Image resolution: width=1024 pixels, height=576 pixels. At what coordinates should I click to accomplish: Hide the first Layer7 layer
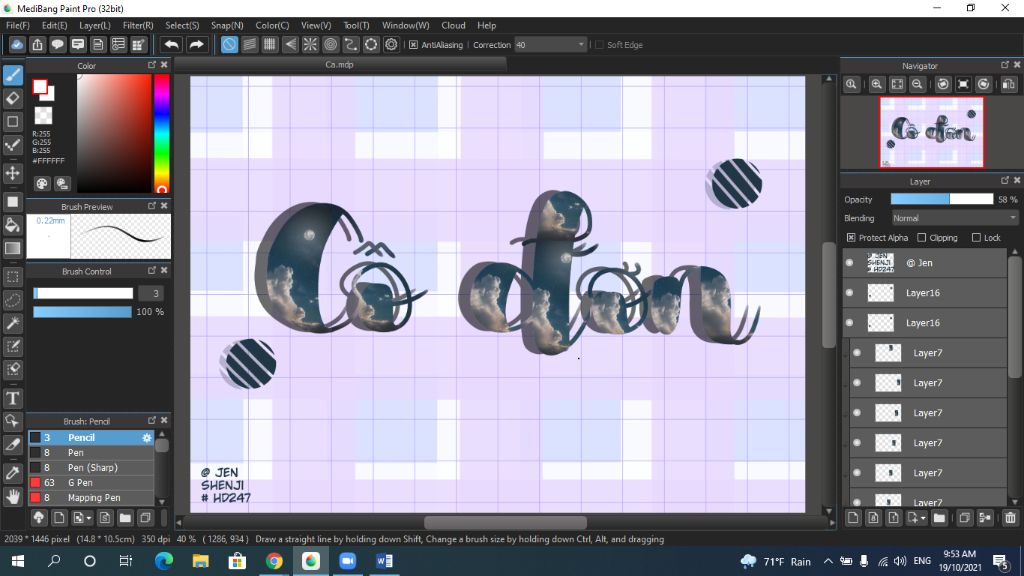point(857,353)
